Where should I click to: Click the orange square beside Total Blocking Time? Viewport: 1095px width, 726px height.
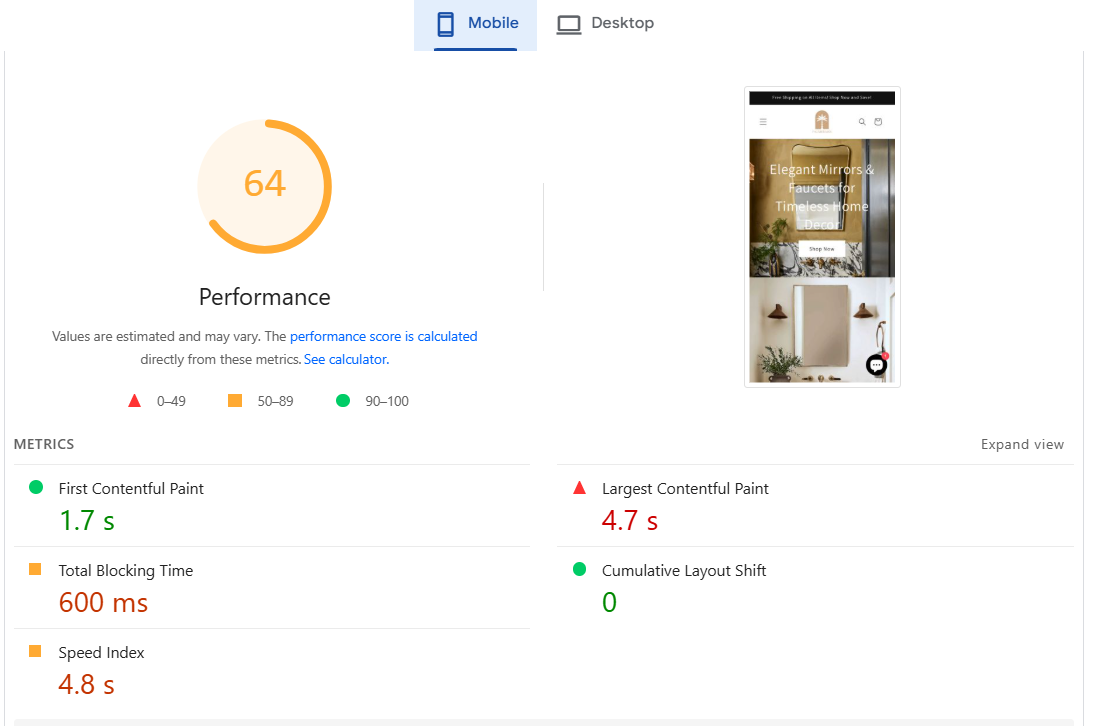tap(35, 570)
